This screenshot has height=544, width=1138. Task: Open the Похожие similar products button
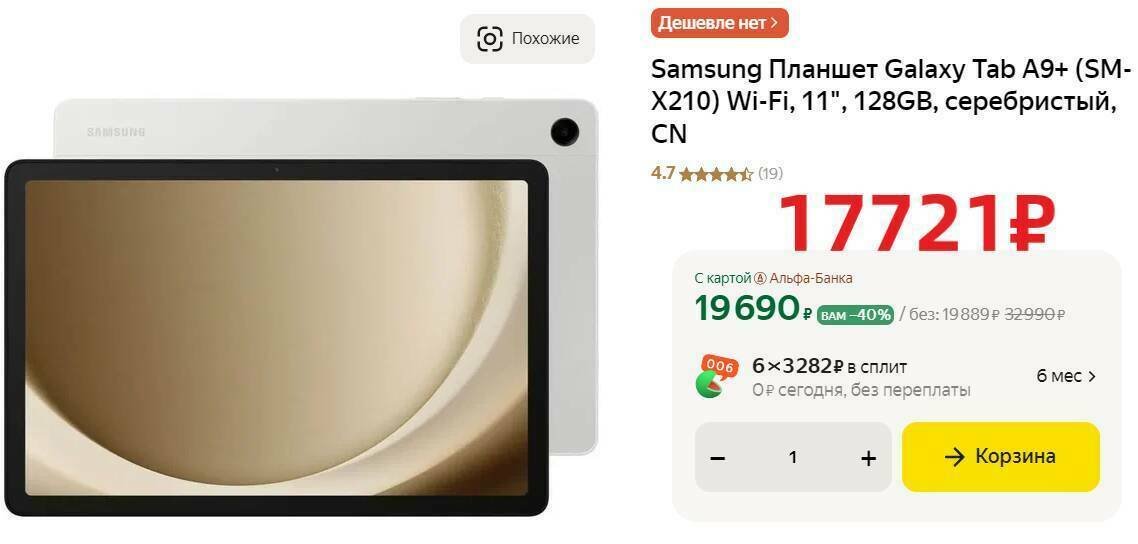(528, 38)
